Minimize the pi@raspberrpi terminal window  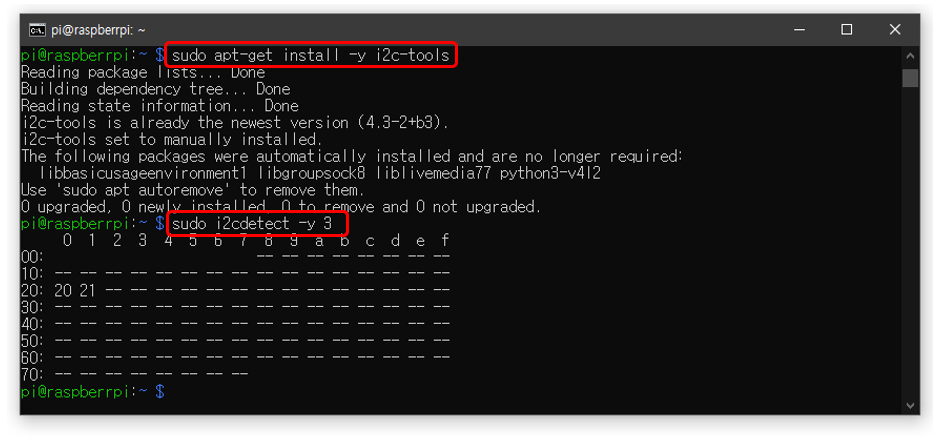tap(800, 30)
